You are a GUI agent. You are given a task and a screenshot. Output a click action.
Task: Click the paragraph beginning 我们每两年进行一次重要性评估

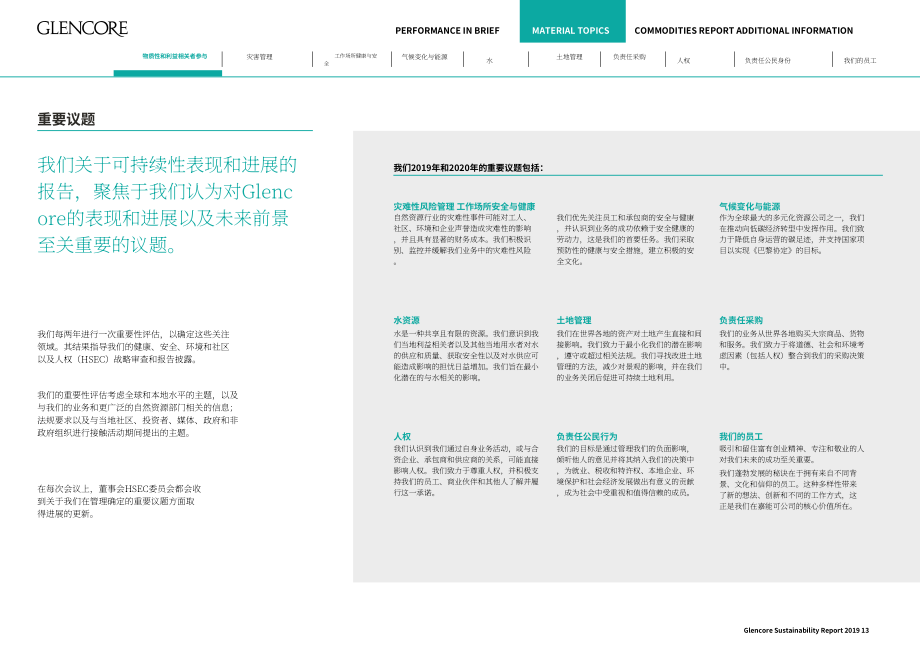click(x=133, y=347)
